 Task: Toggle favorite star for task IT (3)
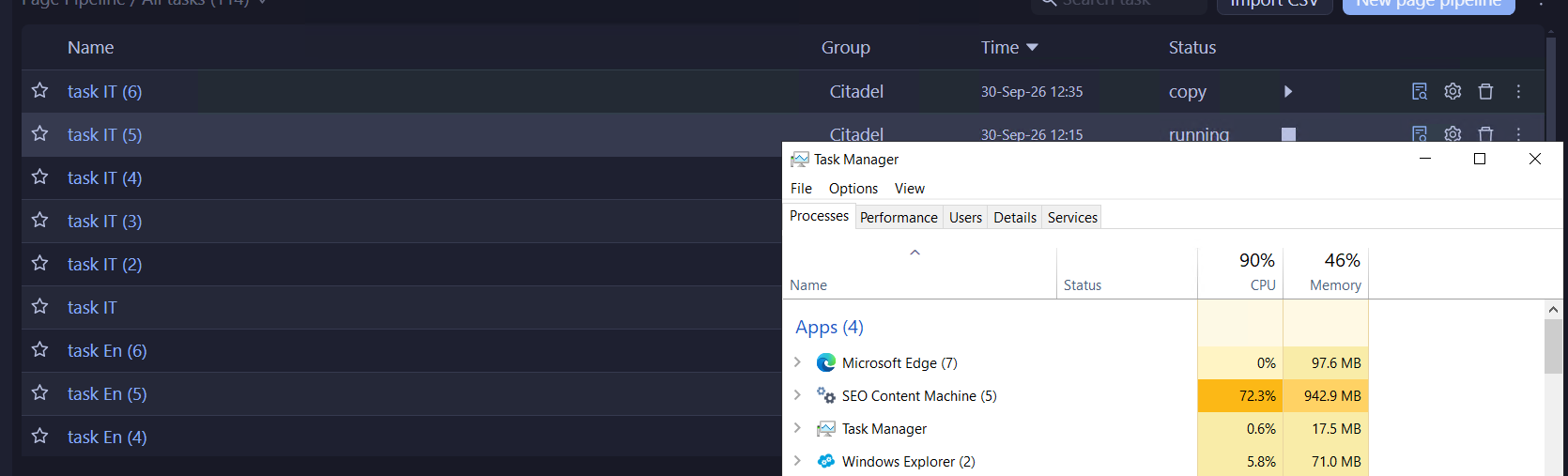[x=39, y=220]
